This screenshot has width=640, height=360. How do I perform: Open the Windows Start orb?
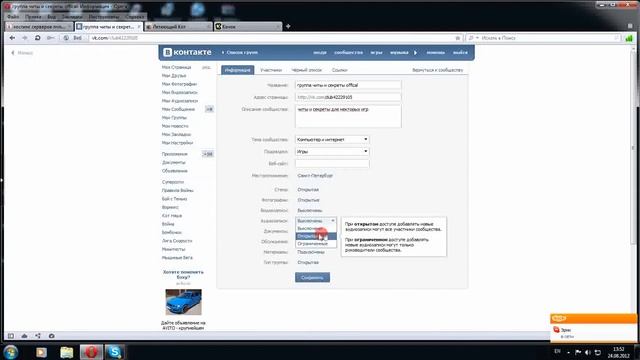tap(11, 352)
